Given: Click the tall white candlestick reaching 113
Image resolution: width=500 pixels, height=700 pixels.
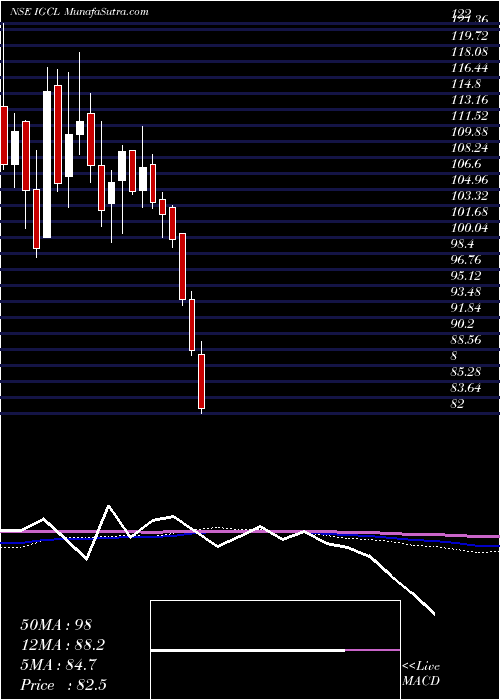Looking at the screenshot, I should (47, 164).
